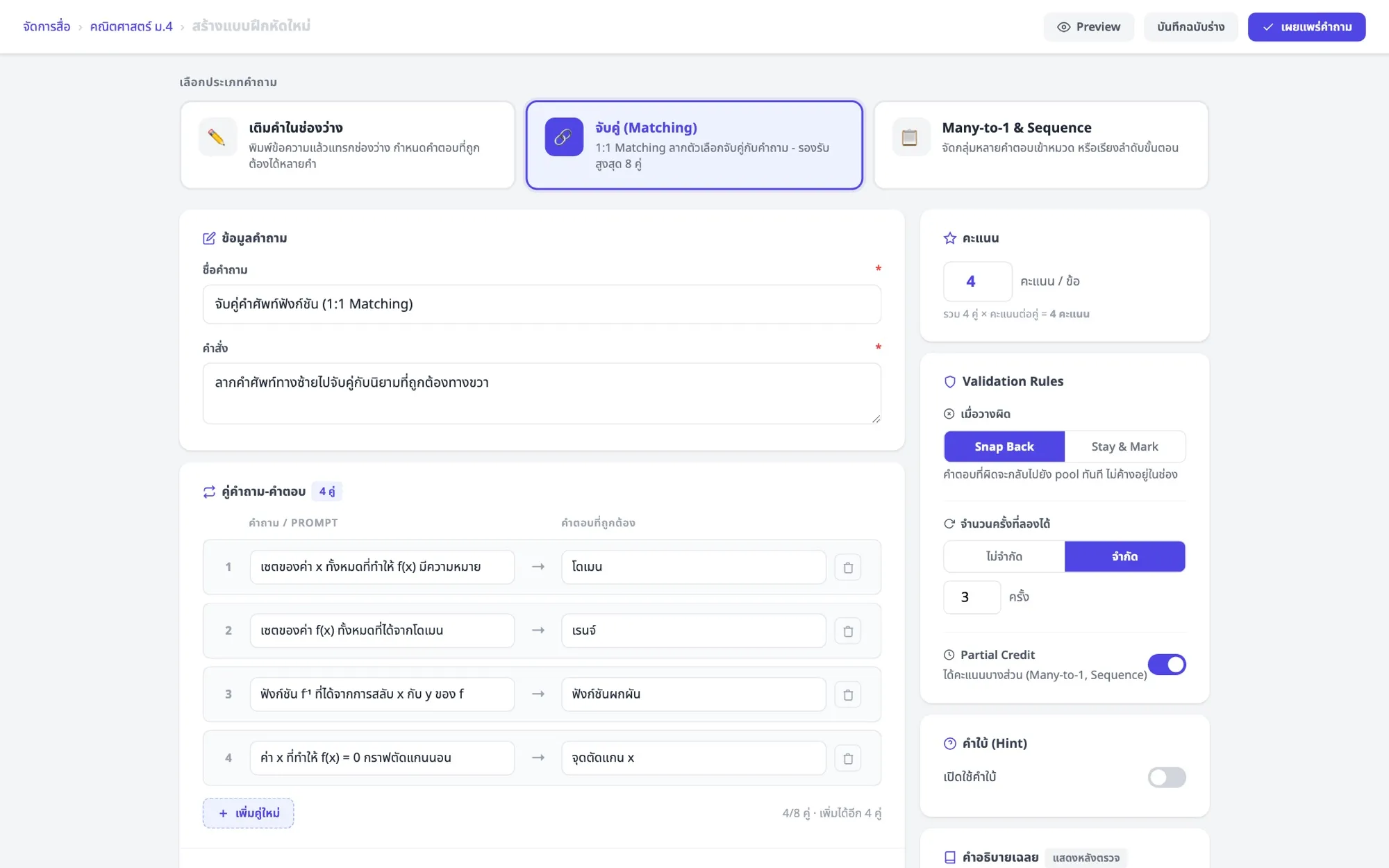Screen dimensions: 1389x868
Task: Open the คณิตศาสตร์ ม.4 breadcrumb link
Action: pos(131,26)
